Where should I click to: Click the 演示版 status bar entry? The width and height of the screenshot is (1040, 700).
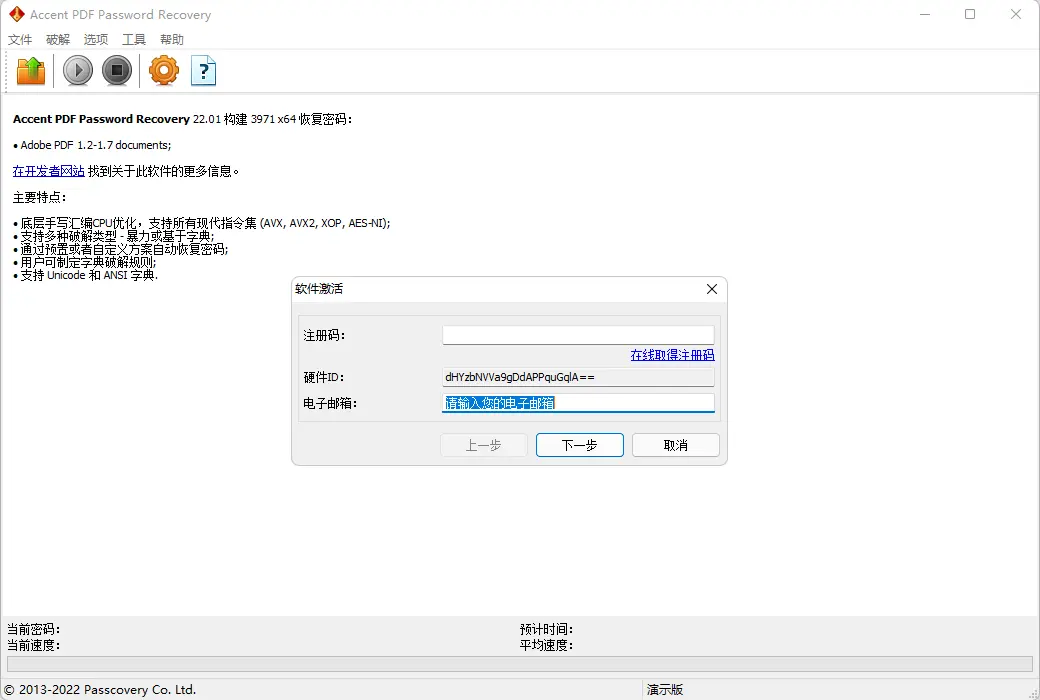pos(665,689)
